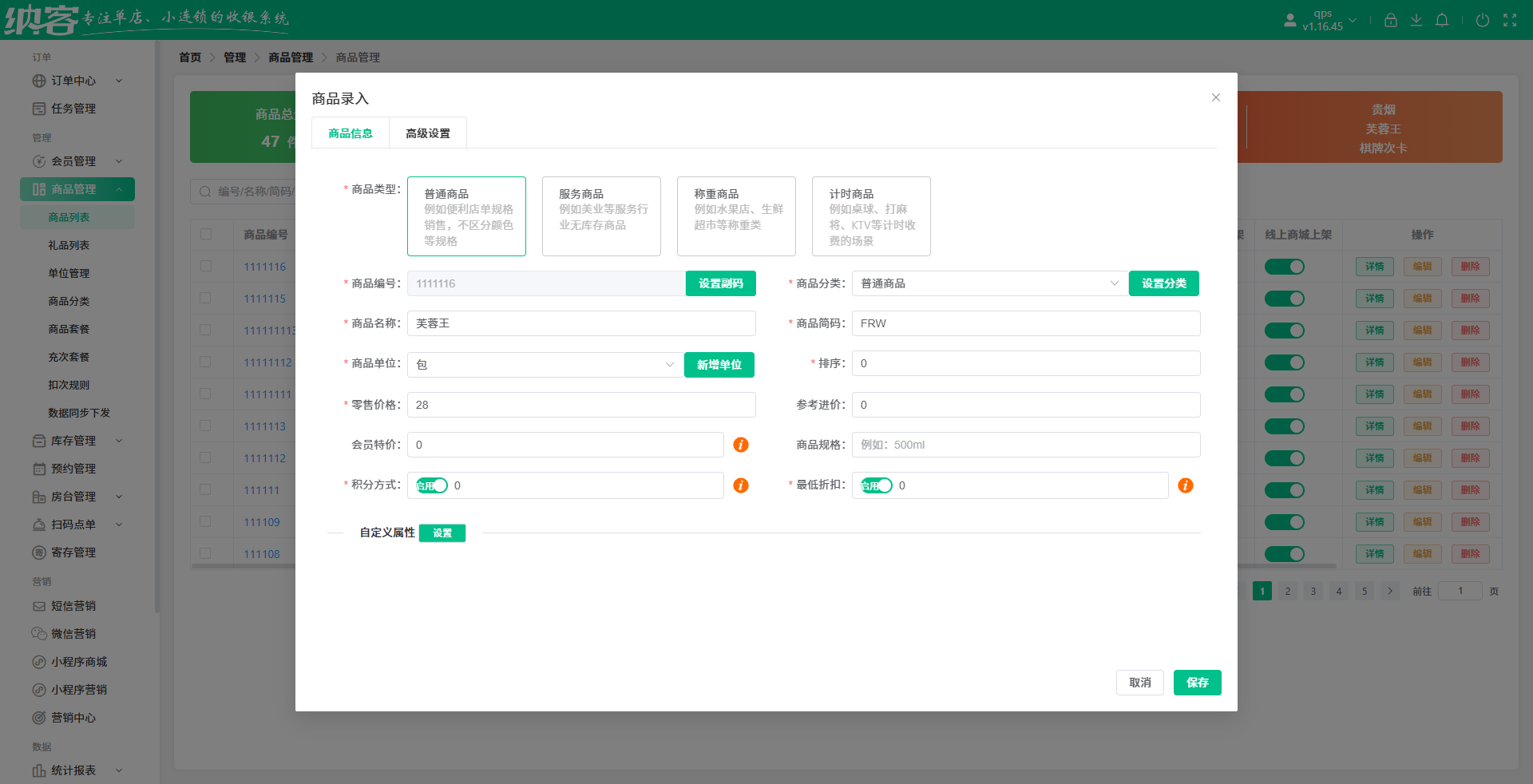Select the 普通商品 product type card

[466, 216]
